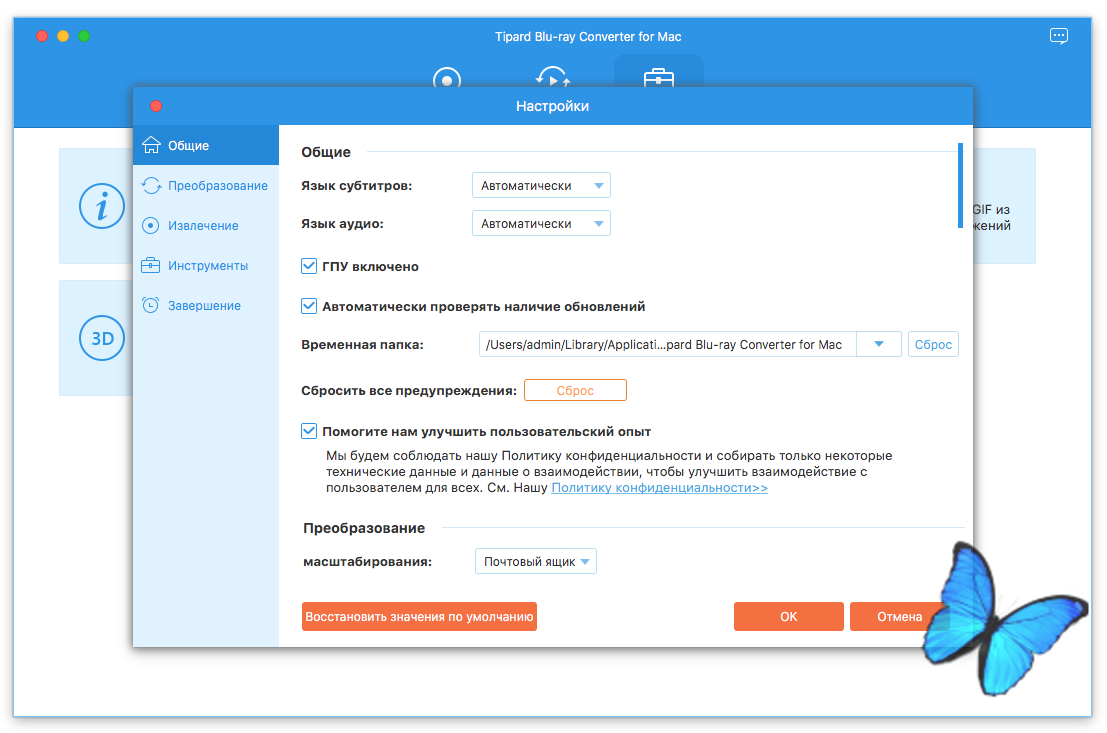The height and width of the screenshot is (733, 1107).
Task: Click Восстановить значения по умолчанию button
Action: (x=419, y=616)
